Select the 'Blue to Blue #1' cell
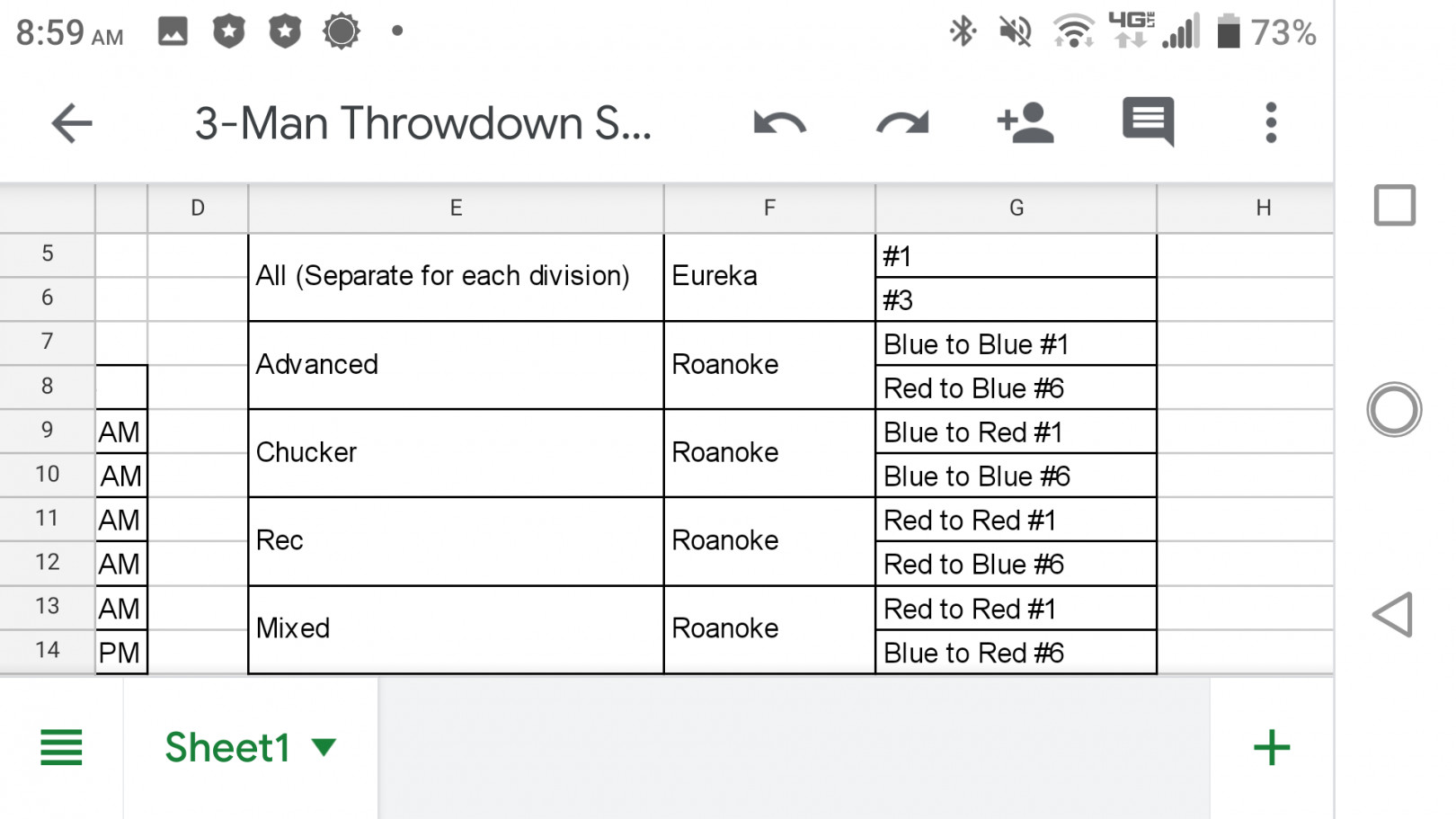 (1016, 344)
